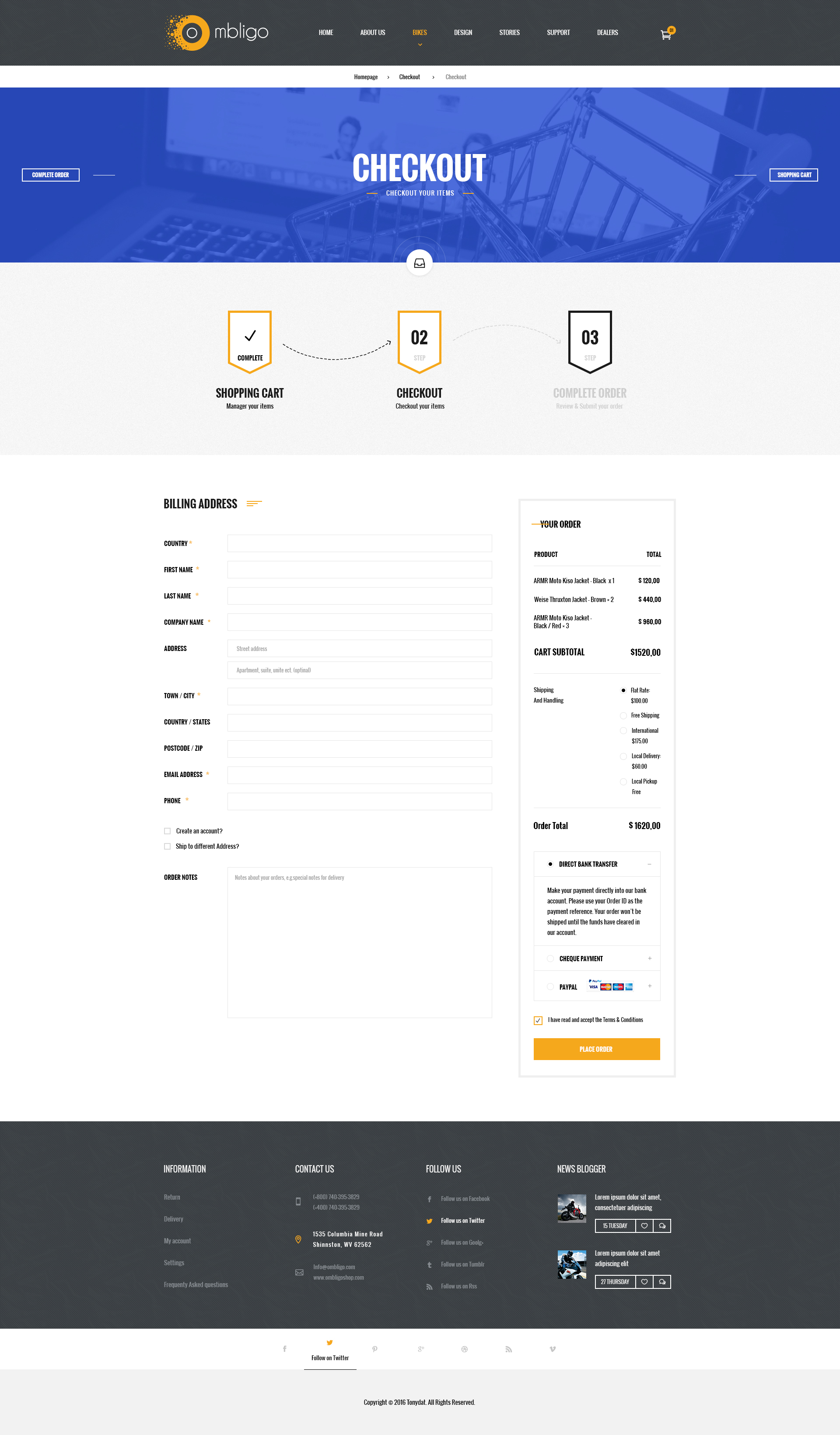Click the Vimeo icon in bottom social bar

click(553, 1349)
